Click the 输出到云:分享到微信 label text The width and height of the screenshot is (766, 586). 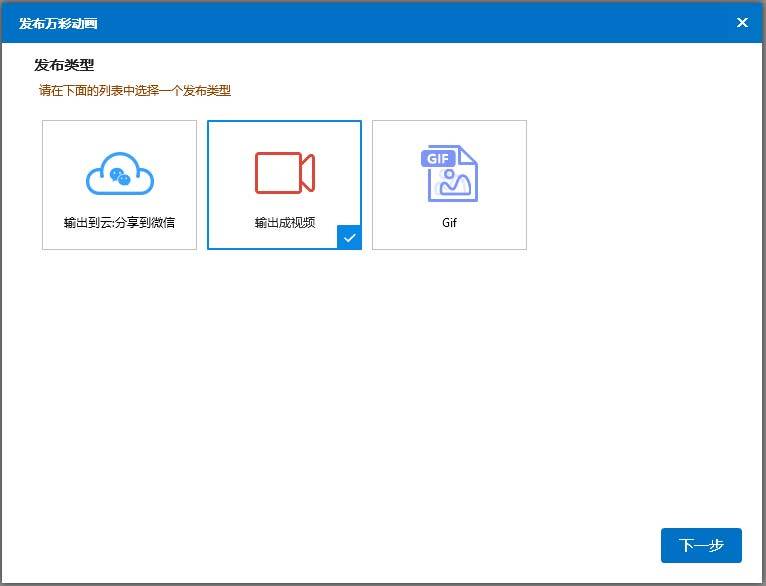pos(119,222)
